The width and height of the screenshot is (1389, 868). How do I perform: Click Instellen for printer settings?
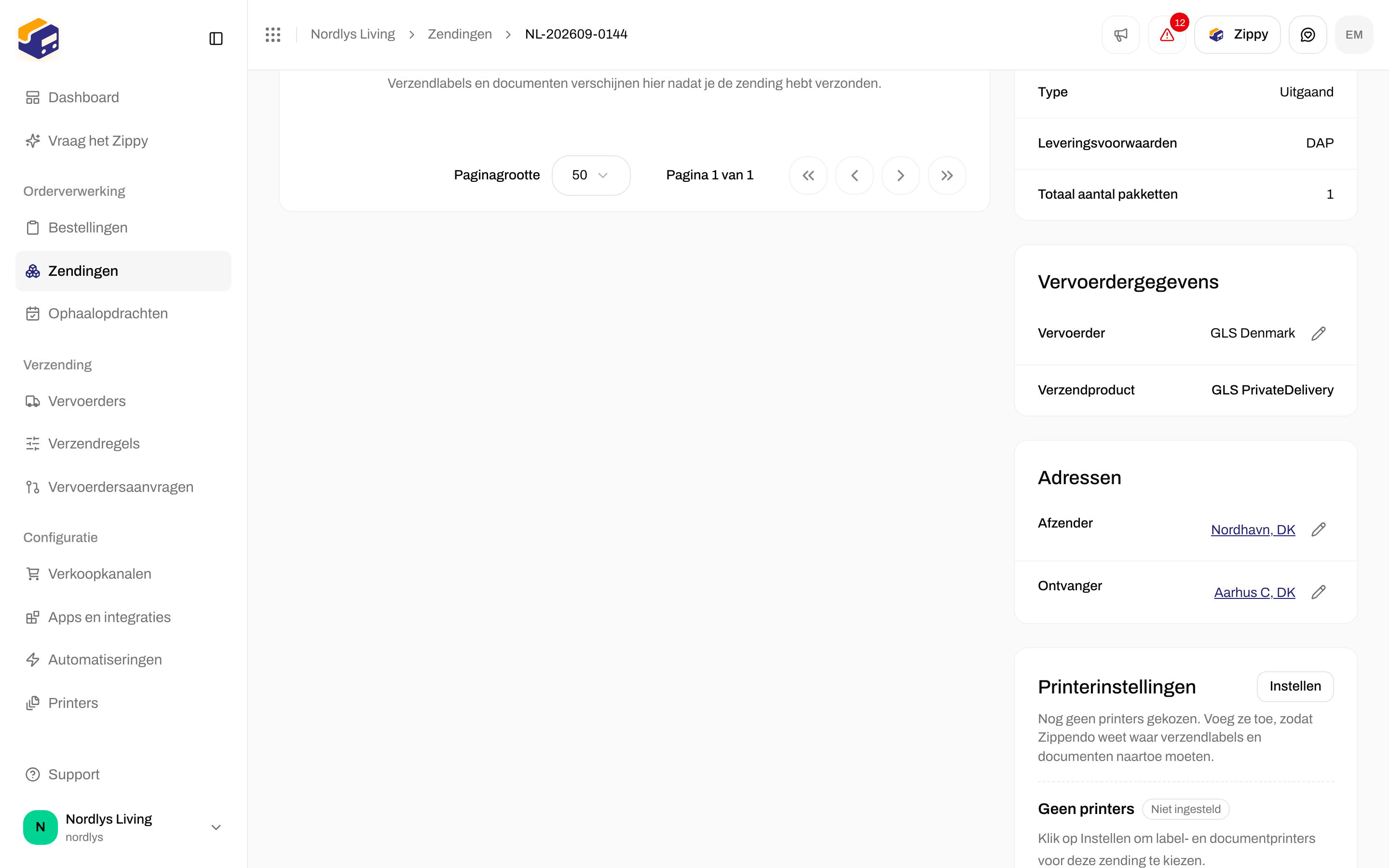tap(1295, 686)
